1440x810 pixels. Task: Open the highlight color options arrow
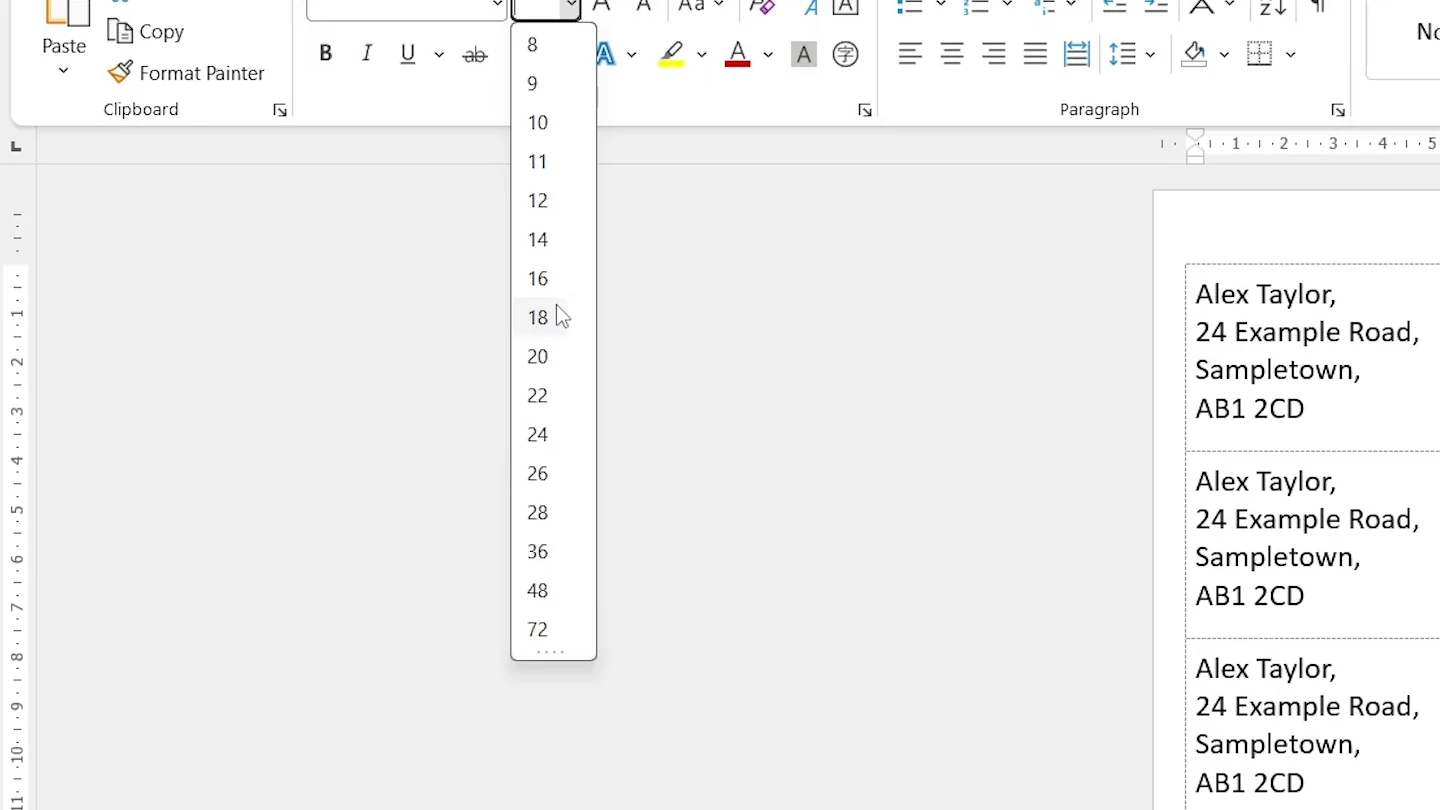tap(701, 54)
